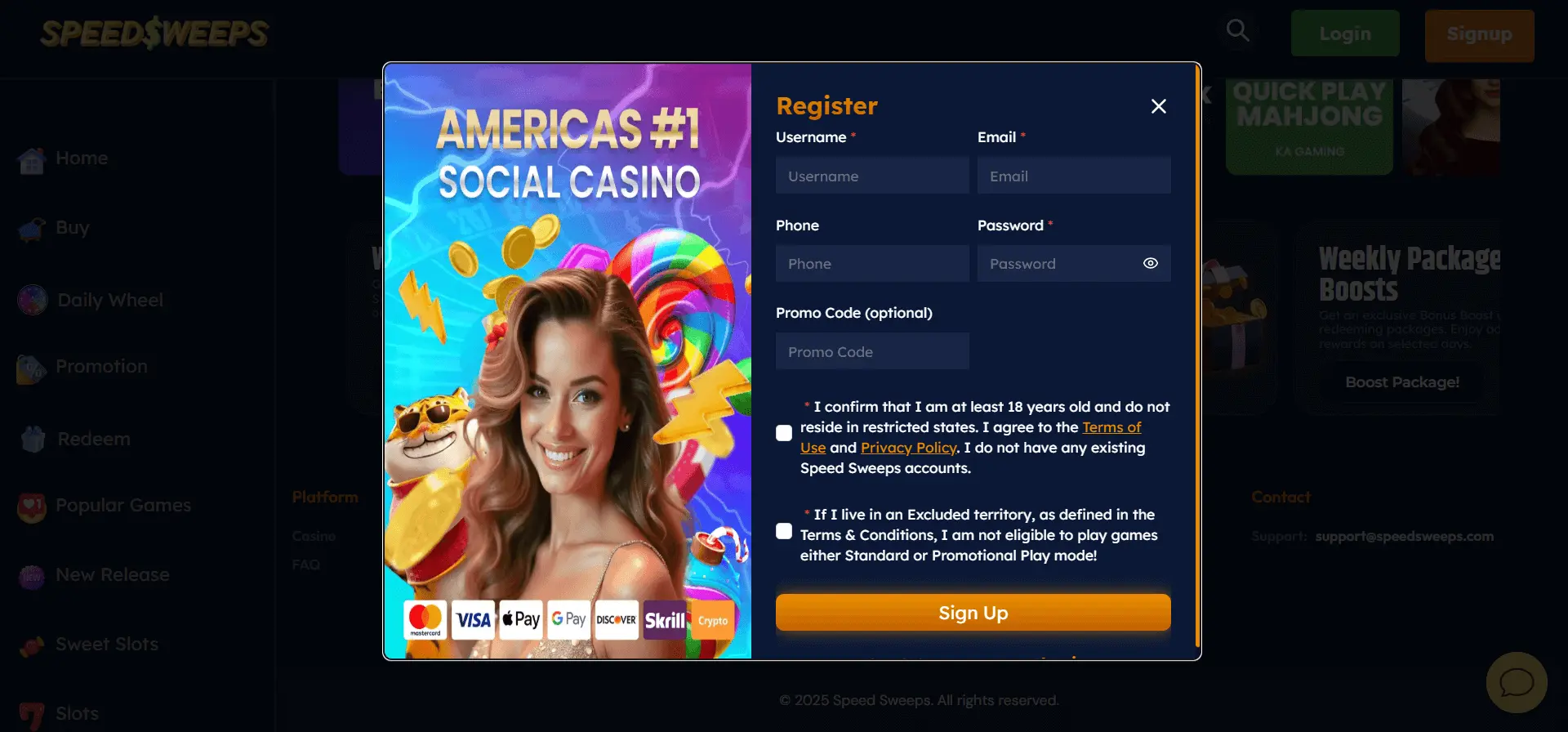This screenshot has height=732, width=1568.
Task: Click the Sweet Slots sidebar icon
Action: (32, 645)
